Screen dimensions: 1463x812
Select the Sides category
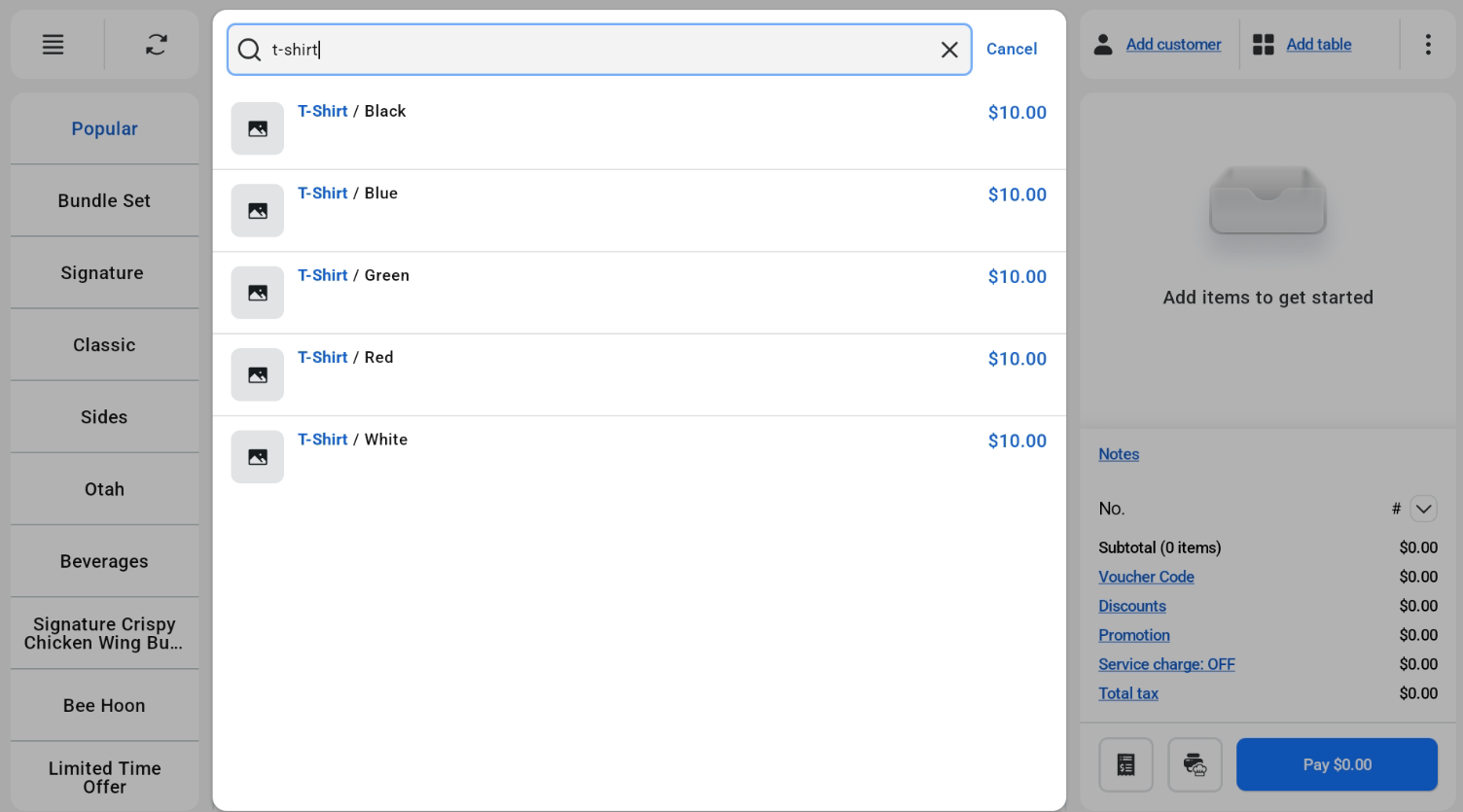tap(105, 417)
